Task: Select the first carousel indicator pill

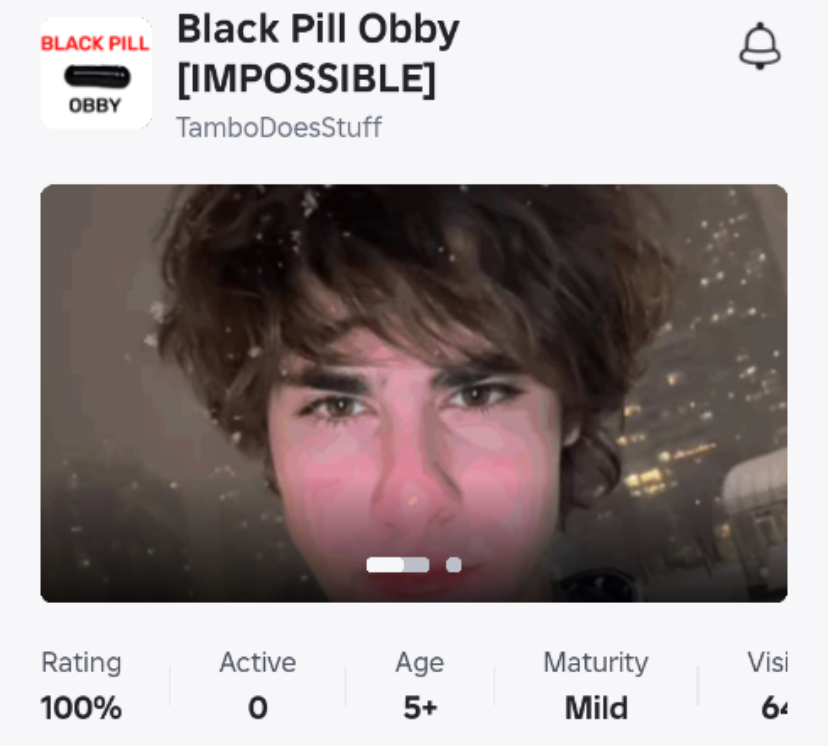Action: (x=398, y=564)
